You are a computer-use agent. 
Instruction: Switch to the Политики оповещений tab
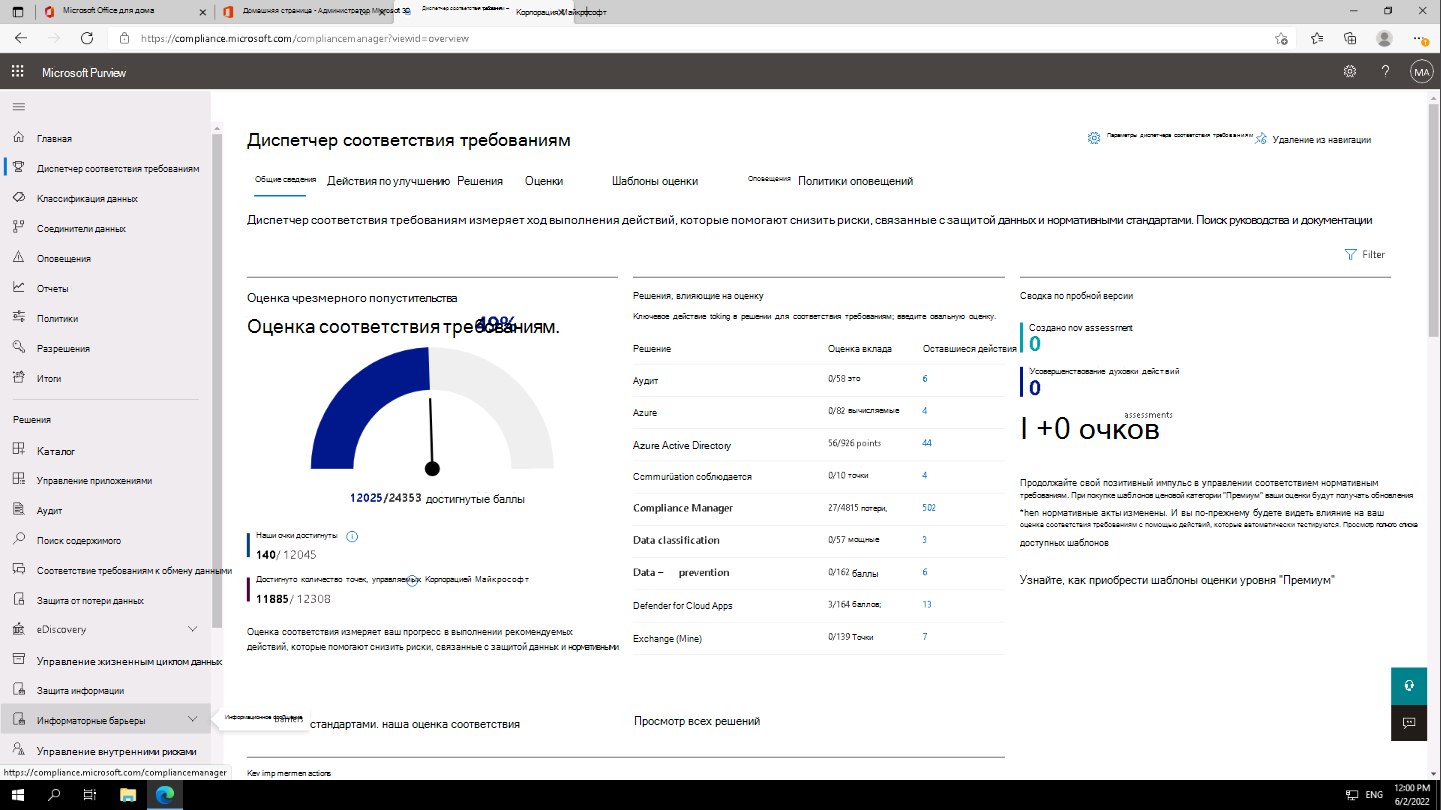(x=855, y=181)
